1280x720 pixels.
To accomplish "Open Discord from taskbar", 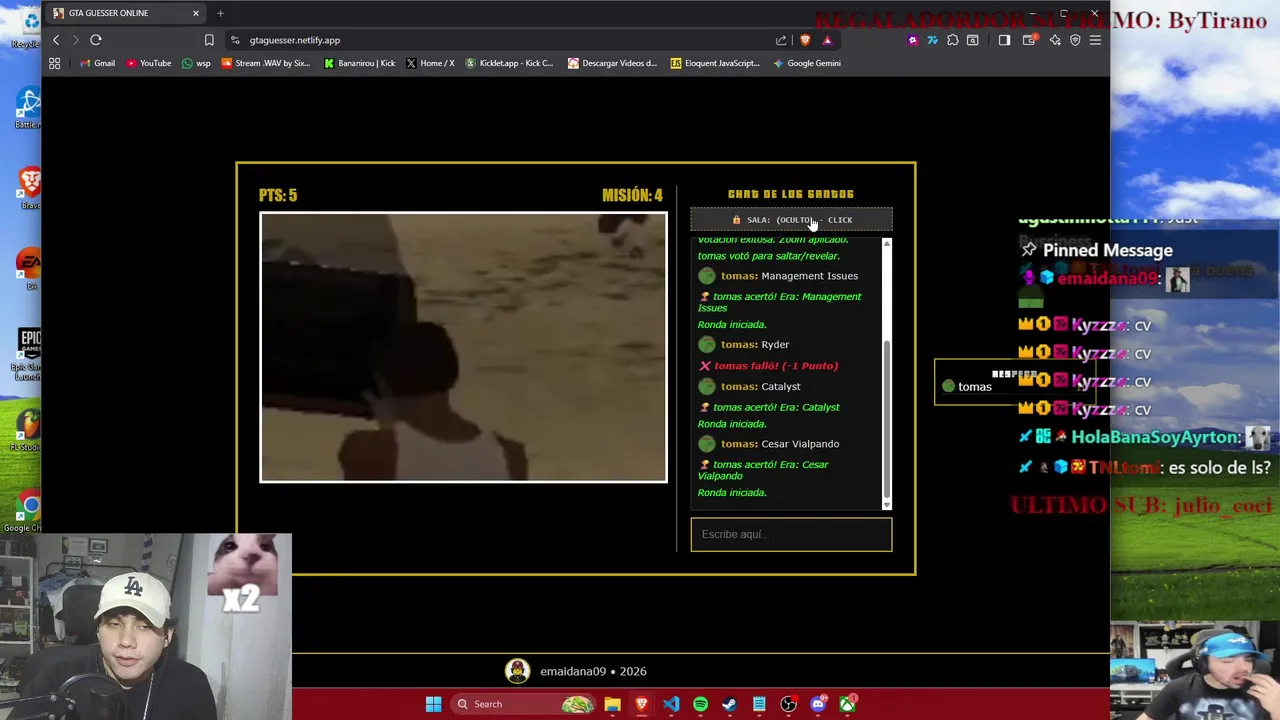I will point(818,704).
